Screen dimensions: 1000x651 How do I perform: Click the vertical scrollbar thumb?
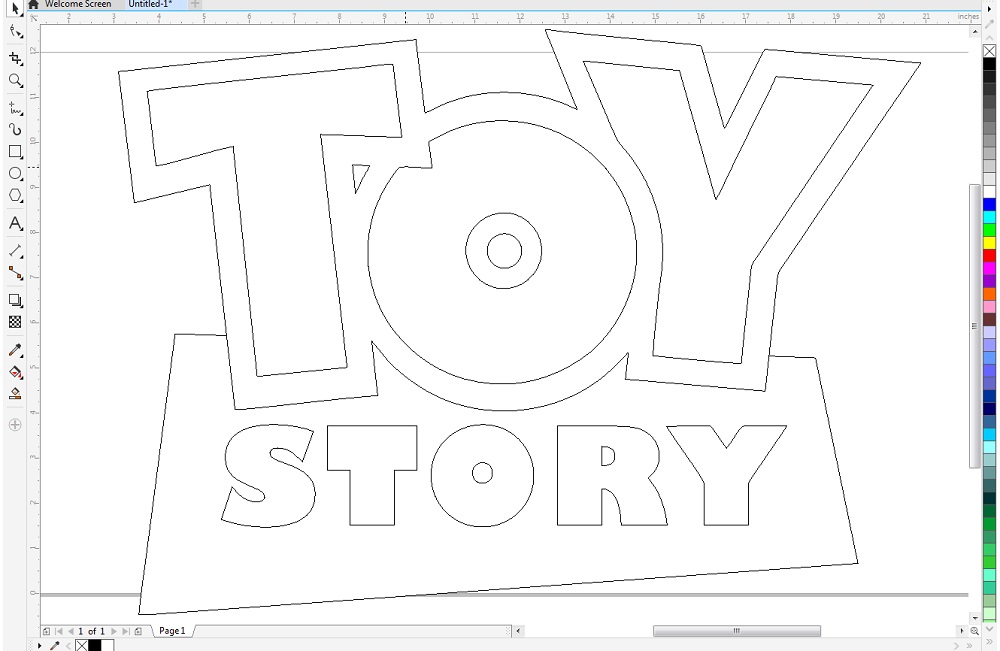(x=974, y=326)
